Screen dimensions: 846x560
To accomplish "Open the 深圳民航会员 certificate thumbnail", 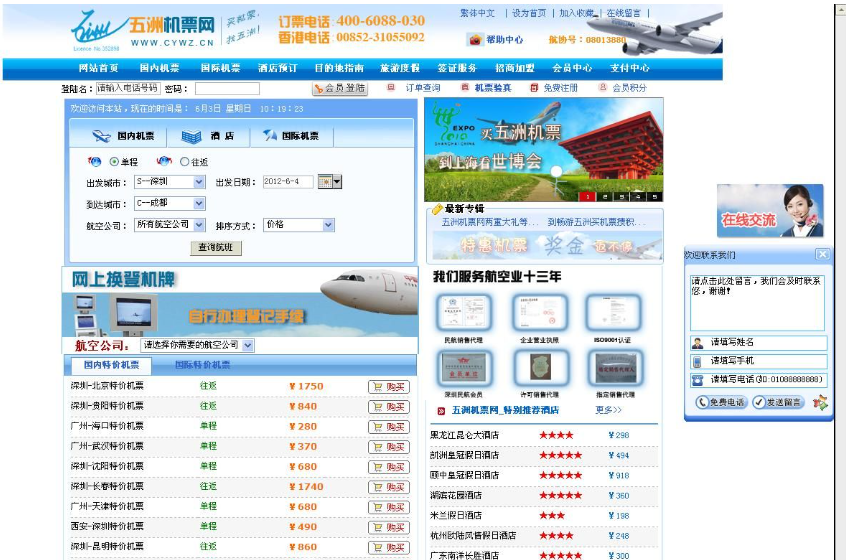I will tap(464, 367).
